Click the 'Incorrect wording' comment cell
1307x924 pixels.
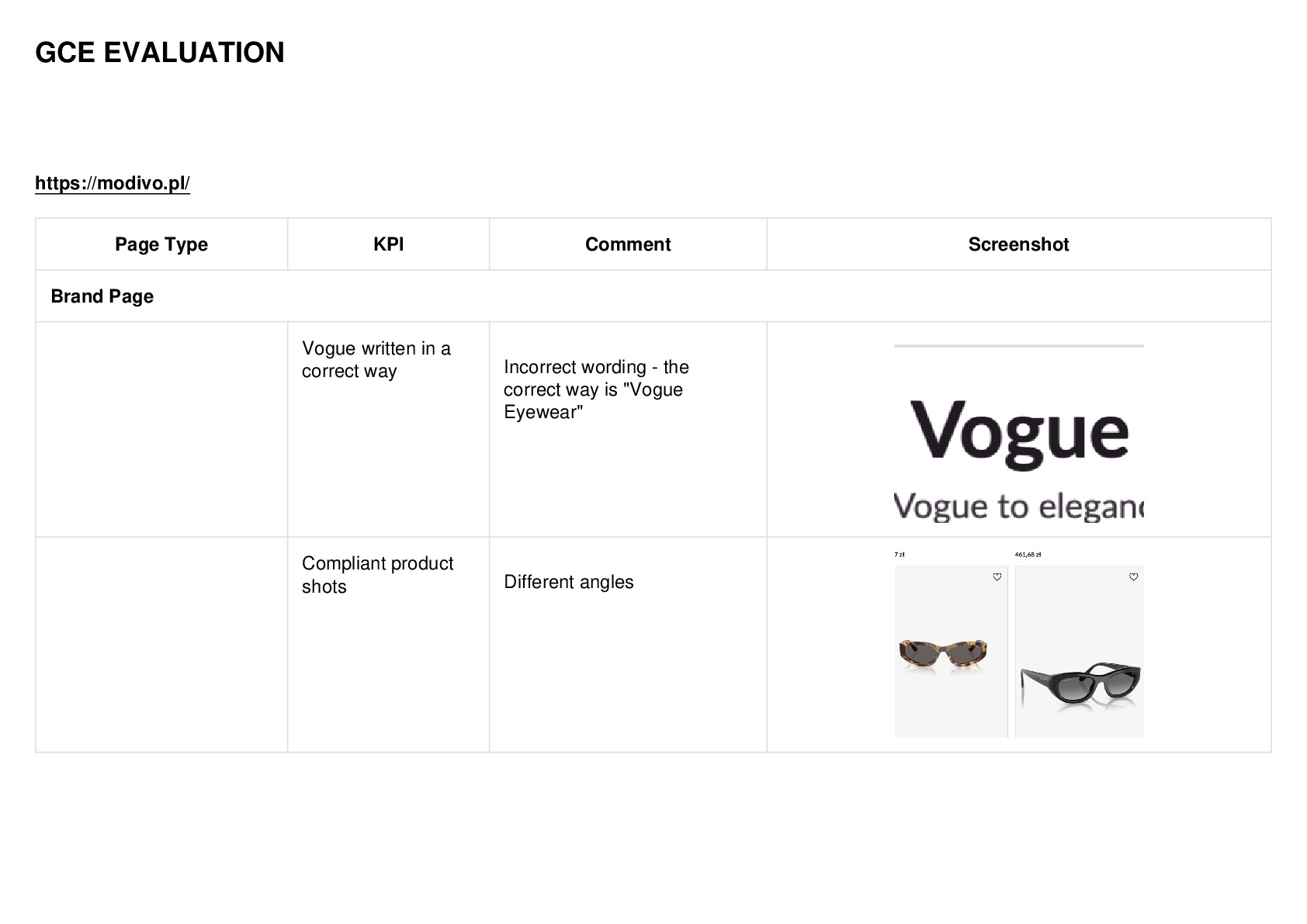(x=628, y=429)
